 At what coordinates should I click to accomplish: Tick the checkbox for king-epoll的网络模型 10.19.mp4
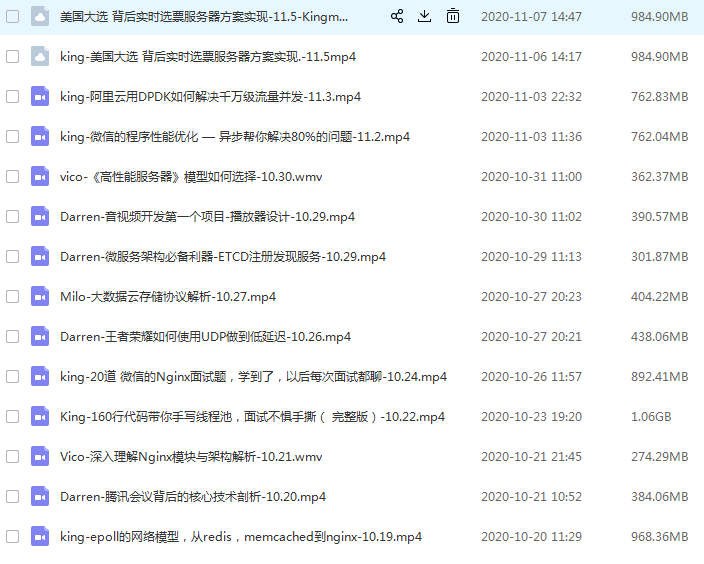pyautogui.click(x=13, y=536)
